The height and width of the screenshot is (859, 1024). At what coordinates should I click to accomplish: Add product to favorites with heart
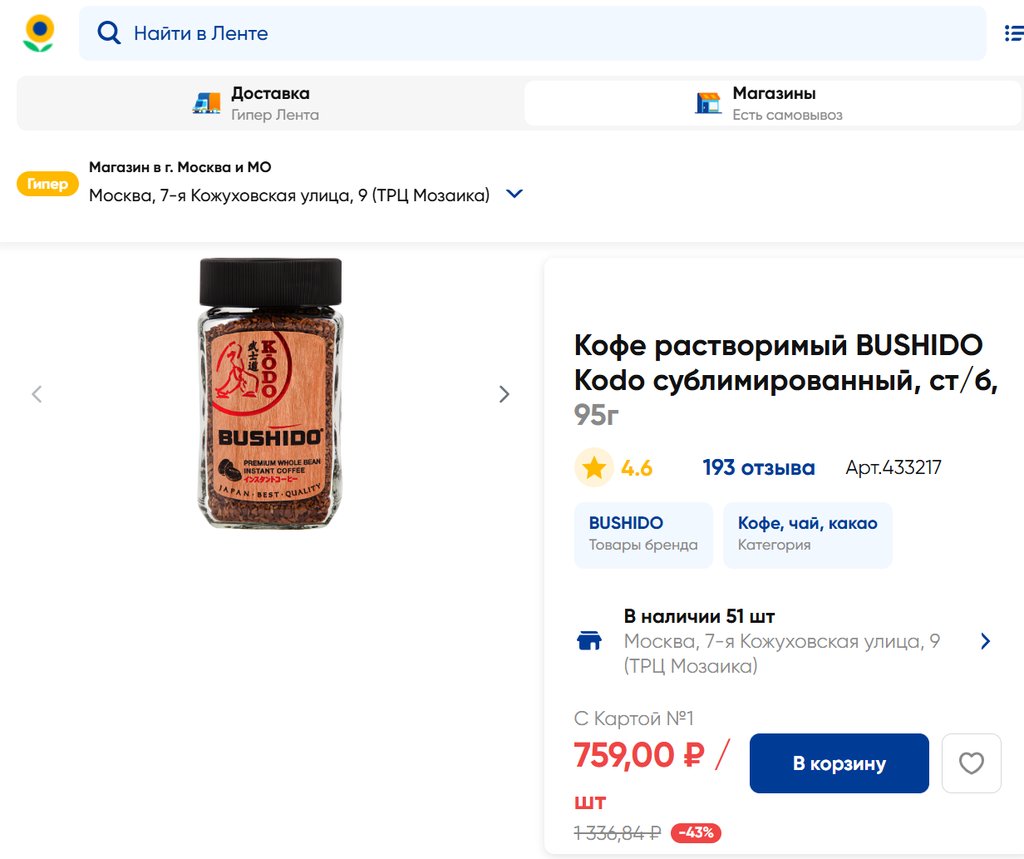click(971, 764)
